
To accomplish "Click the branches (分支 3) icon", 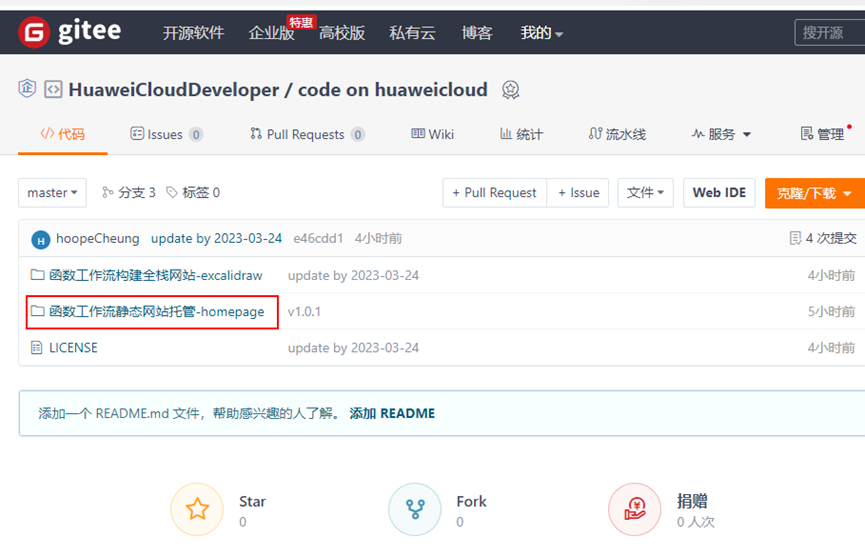I will pyautogui.click(x=108, y=192).
